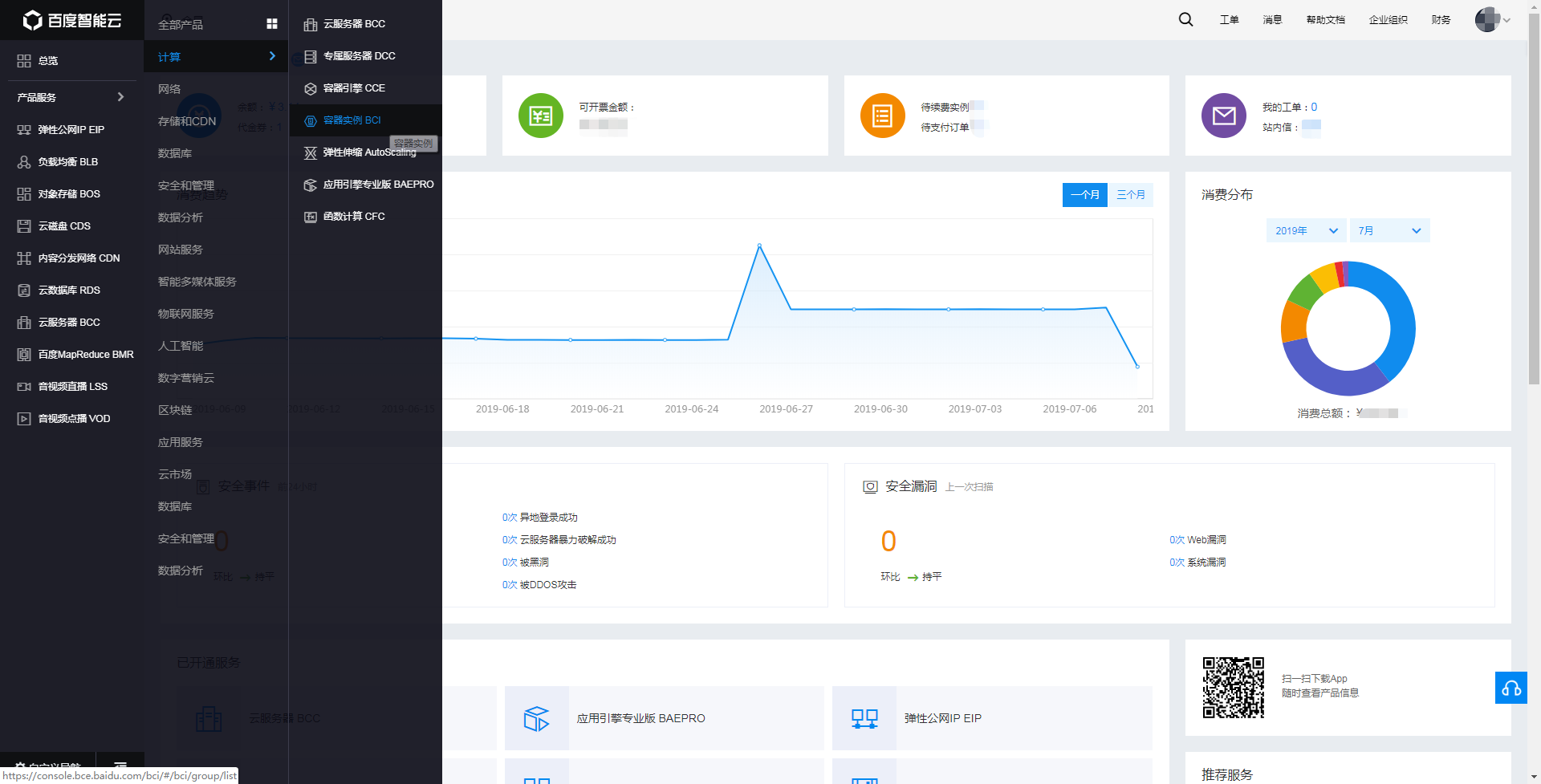Click the peak data point on consumption chart
Viewport: 1541px width, 784px height.
(x=759, y=246)
